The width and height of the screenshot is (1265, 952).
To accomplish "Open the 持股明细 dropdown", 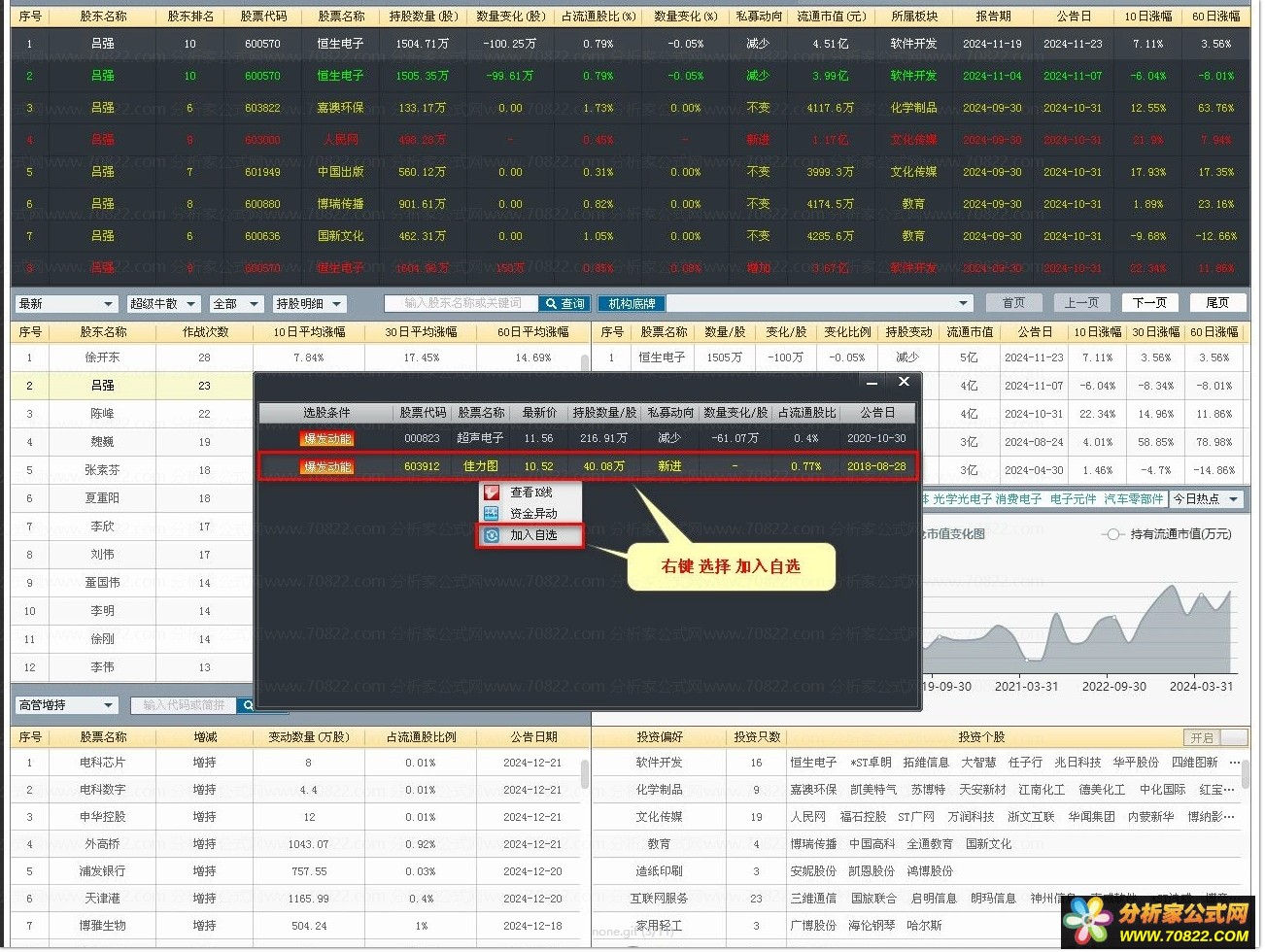I will (x=308, y=304).
